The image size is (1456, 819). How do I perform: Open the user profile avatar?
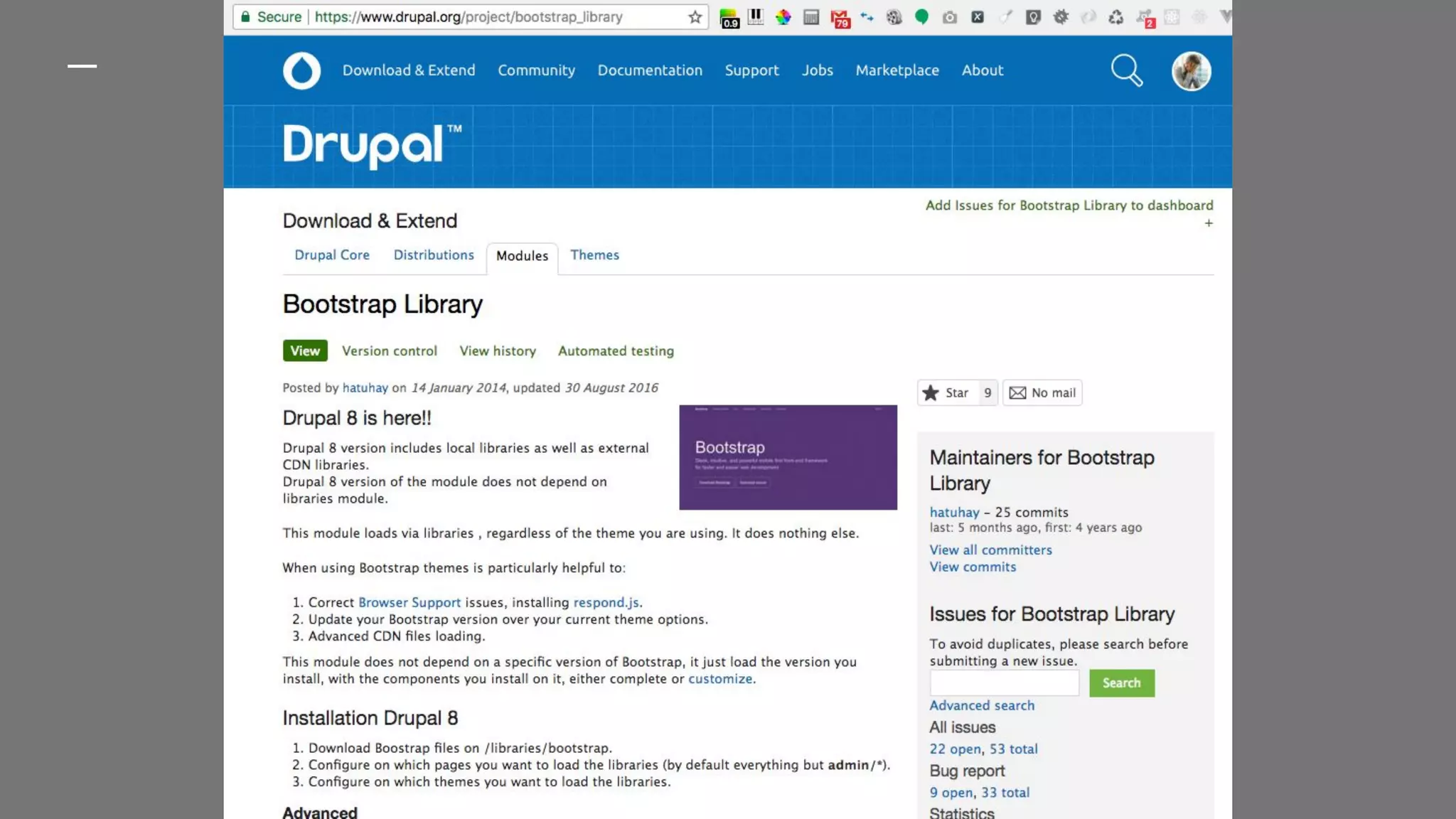pos(1192,71)
